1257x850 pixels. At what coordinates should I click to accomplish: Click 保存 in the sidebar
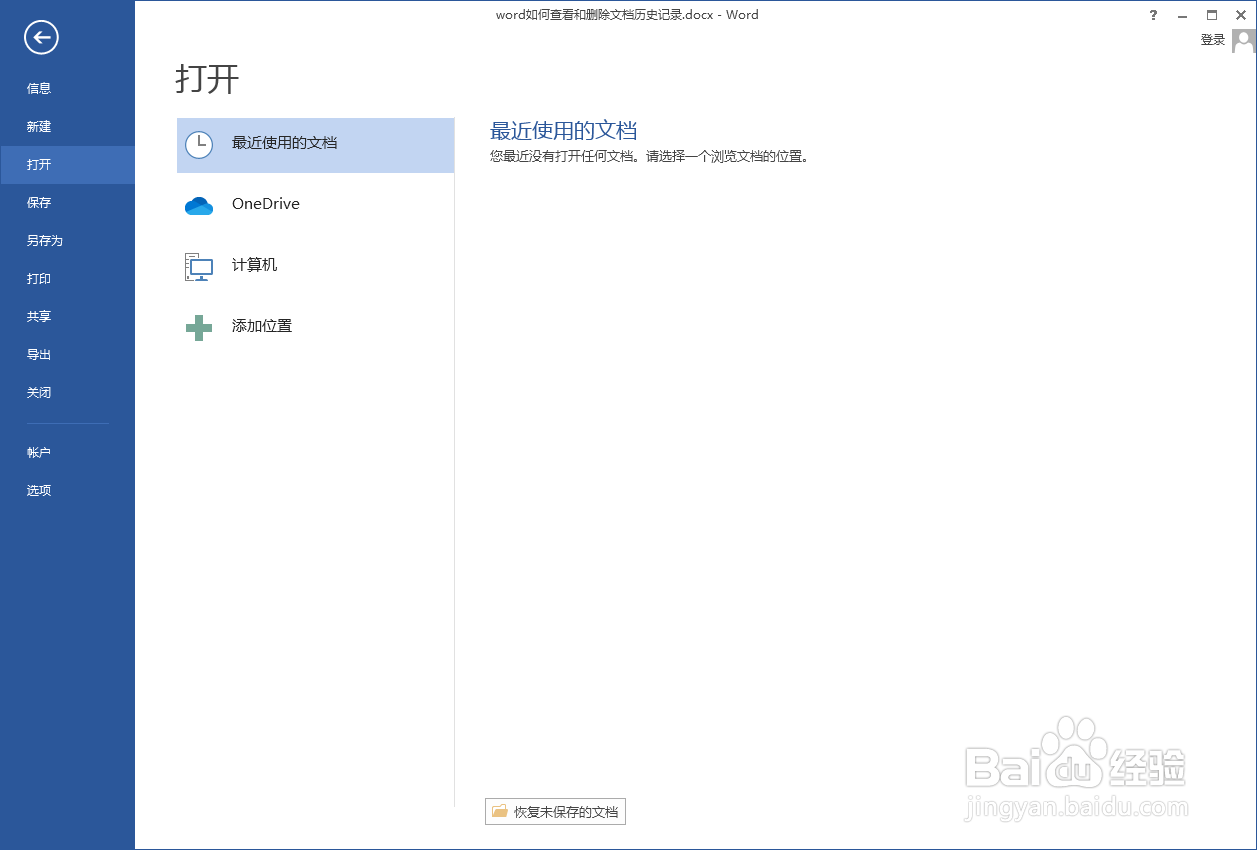coord(38,202)
